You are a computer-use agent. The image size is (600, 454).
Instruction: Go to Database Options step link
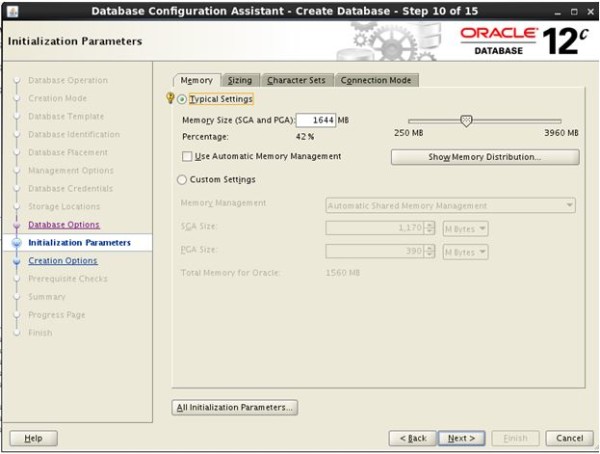tap(64, 225)
